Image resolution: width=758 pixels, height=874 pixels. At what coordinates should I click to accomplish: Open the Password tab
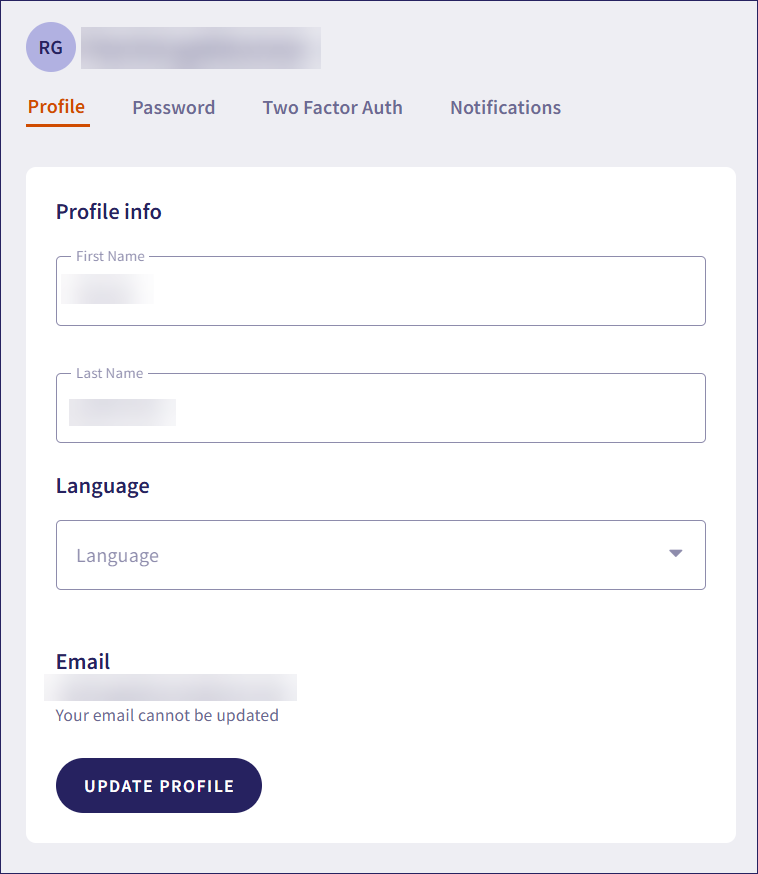click(173, 108)
